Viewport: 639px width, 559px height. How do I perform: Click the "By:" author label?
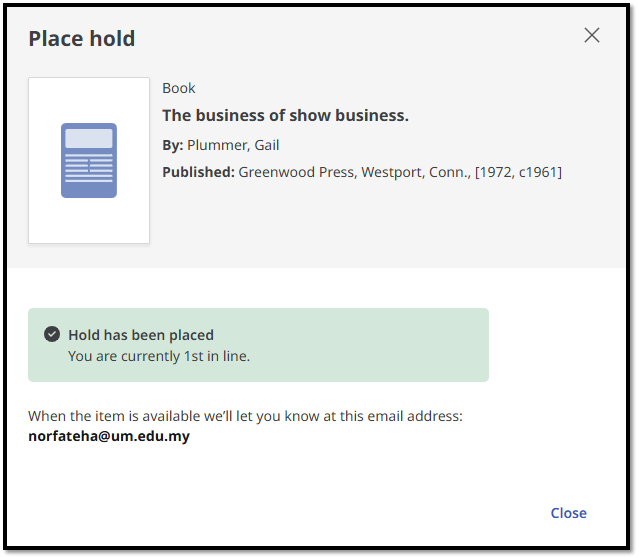(173, 145)
